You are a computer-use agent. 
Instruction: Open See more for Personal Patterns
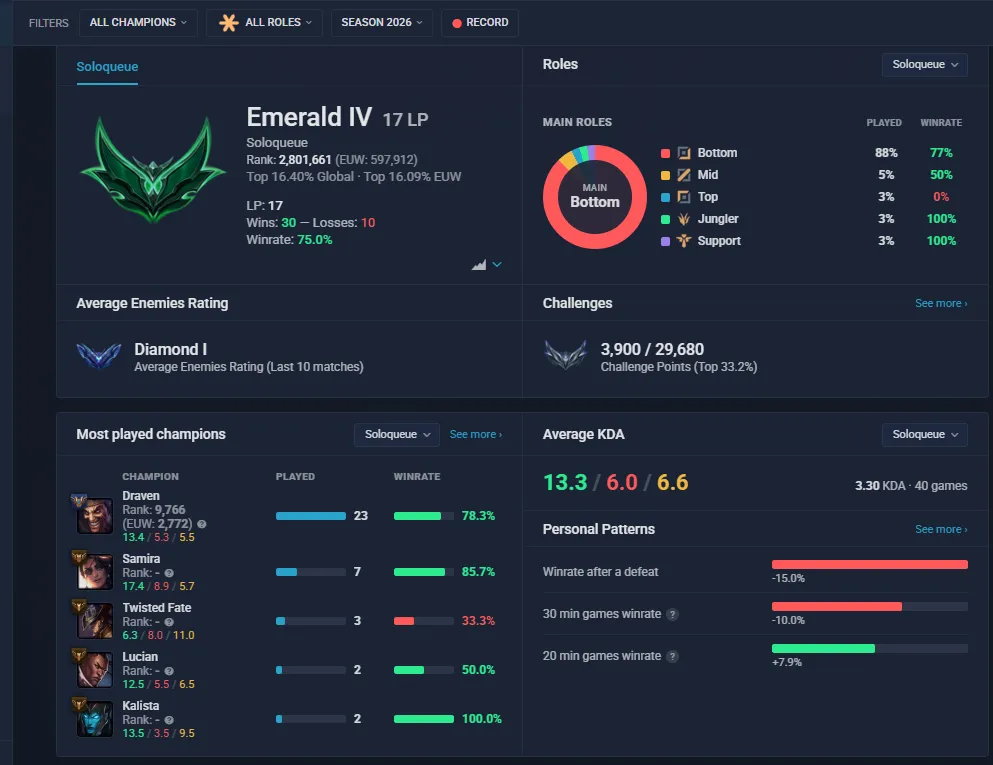coord(941,529)
